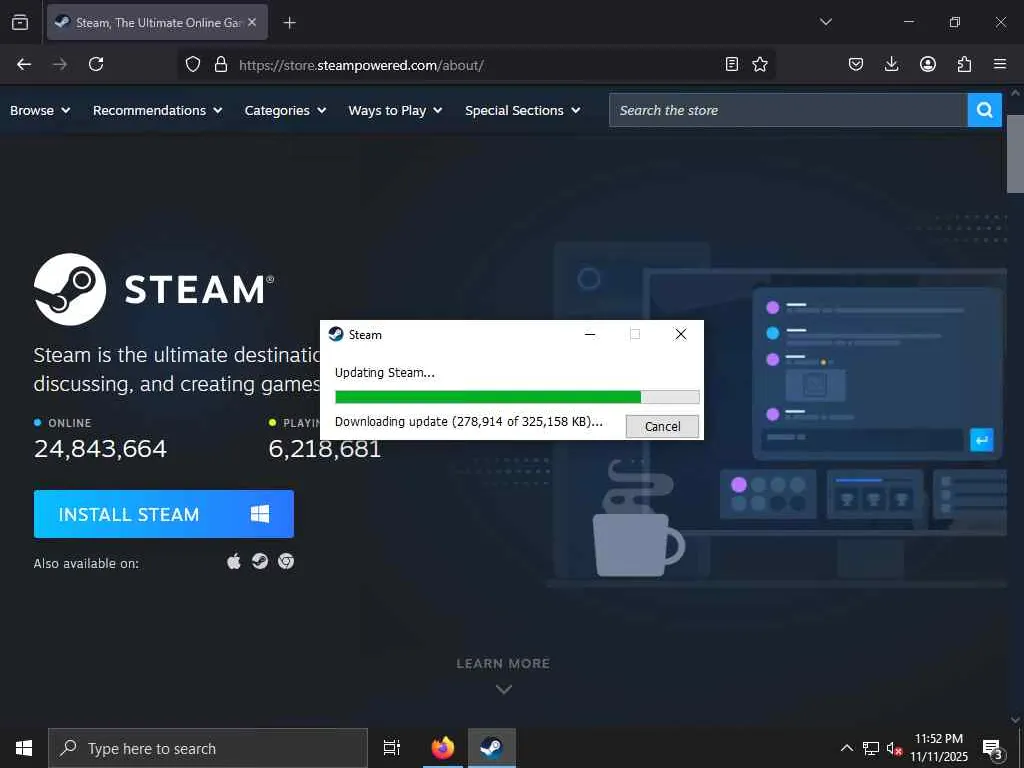The image size is (1024, 768).
Task: Show site security padlock info
Action: (221, 64)
